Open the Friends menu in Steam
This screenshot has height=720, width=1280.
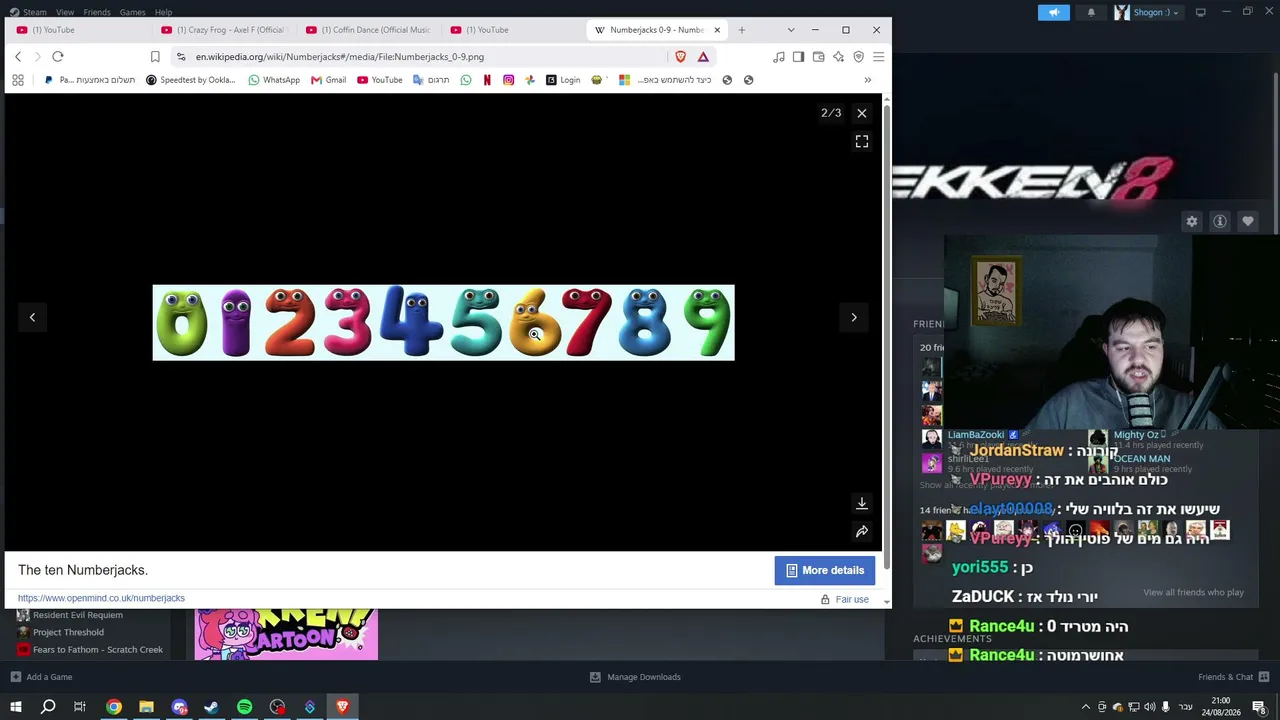[x=97, y=12]
